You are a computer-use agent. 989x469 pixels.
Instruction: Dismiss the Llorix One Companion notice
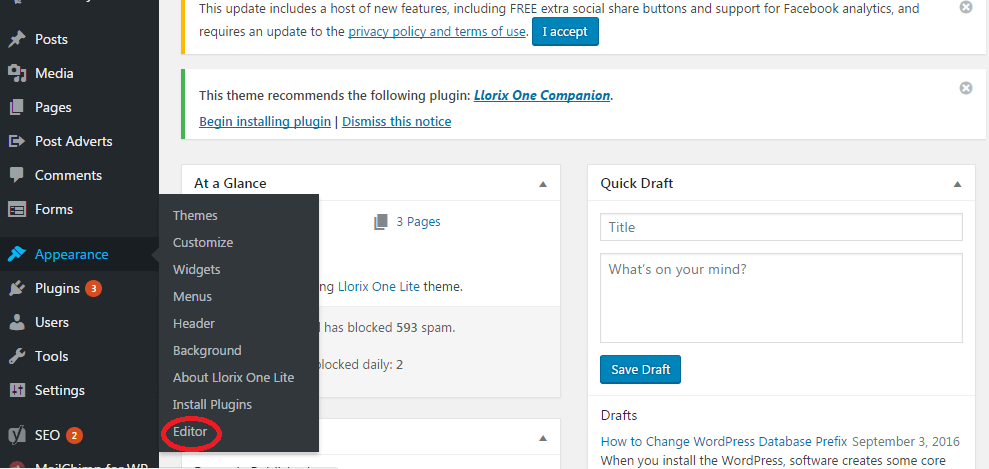(x=966, y=88)
